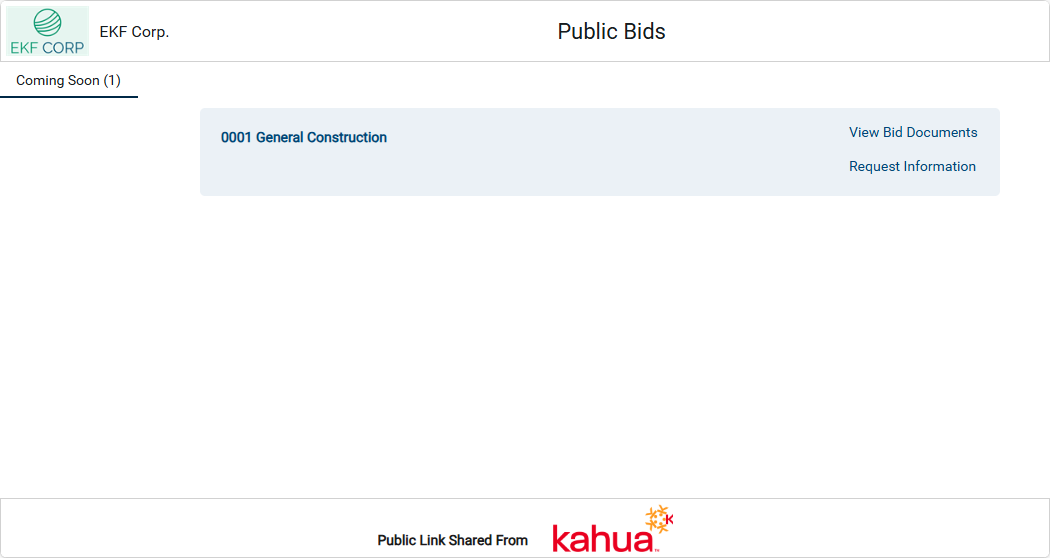1050x558 pixels.
Task: Click the word "Documents" in the bid link
Action: [x=942, y=132]
